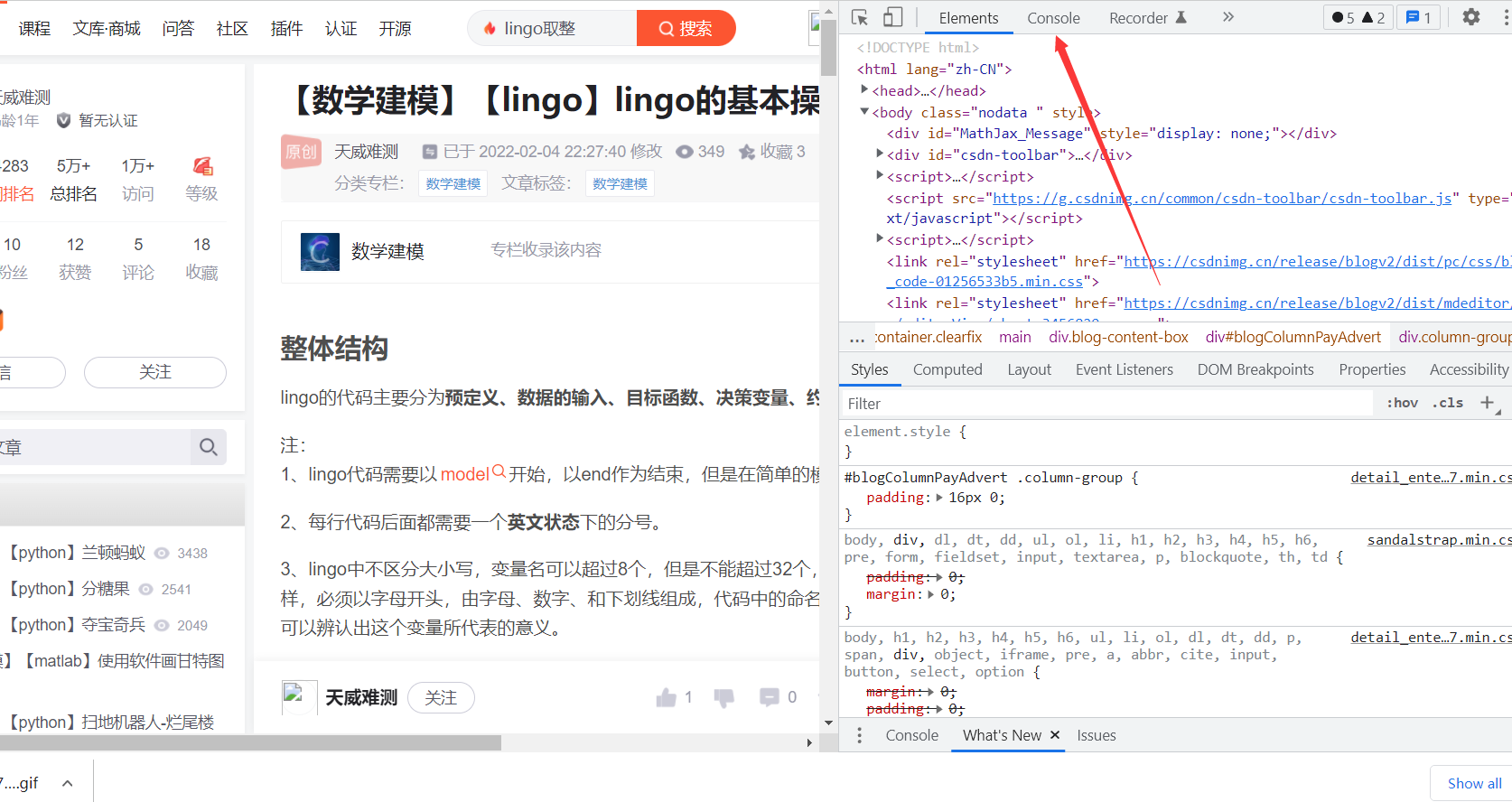
Task: Click the 收藏 star icon in article header
Action: tap(747, 152)
